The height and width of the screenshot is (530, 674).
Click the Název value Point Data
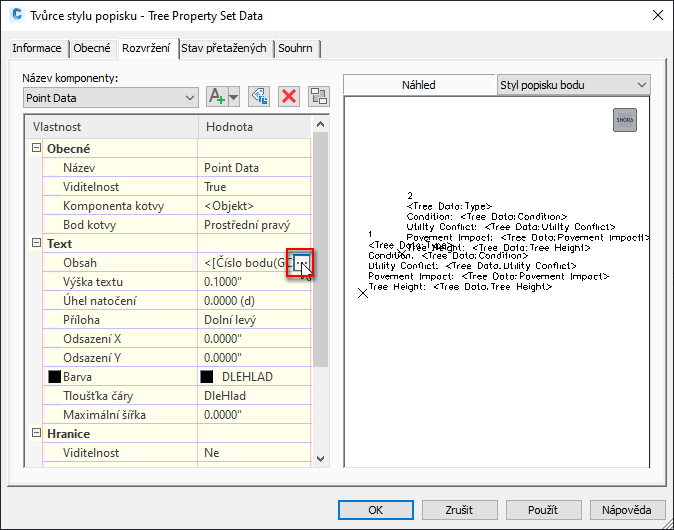point(254,168)
